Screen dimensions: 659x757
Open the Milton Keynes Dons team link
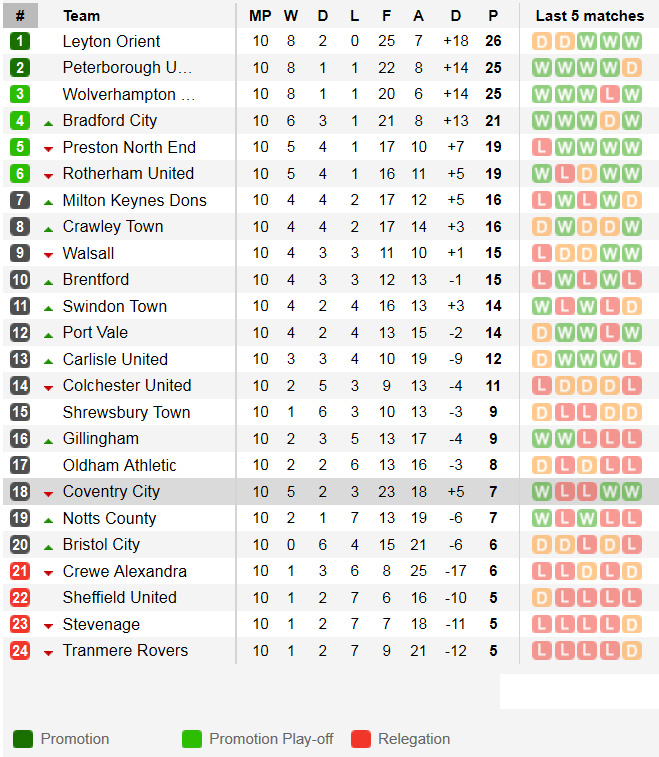[134, 200]
